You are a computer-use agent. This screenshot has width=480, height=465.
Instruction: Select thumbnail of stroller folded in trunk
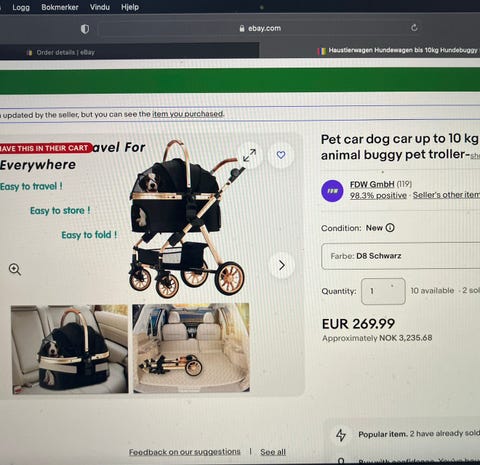pos(191,348)
